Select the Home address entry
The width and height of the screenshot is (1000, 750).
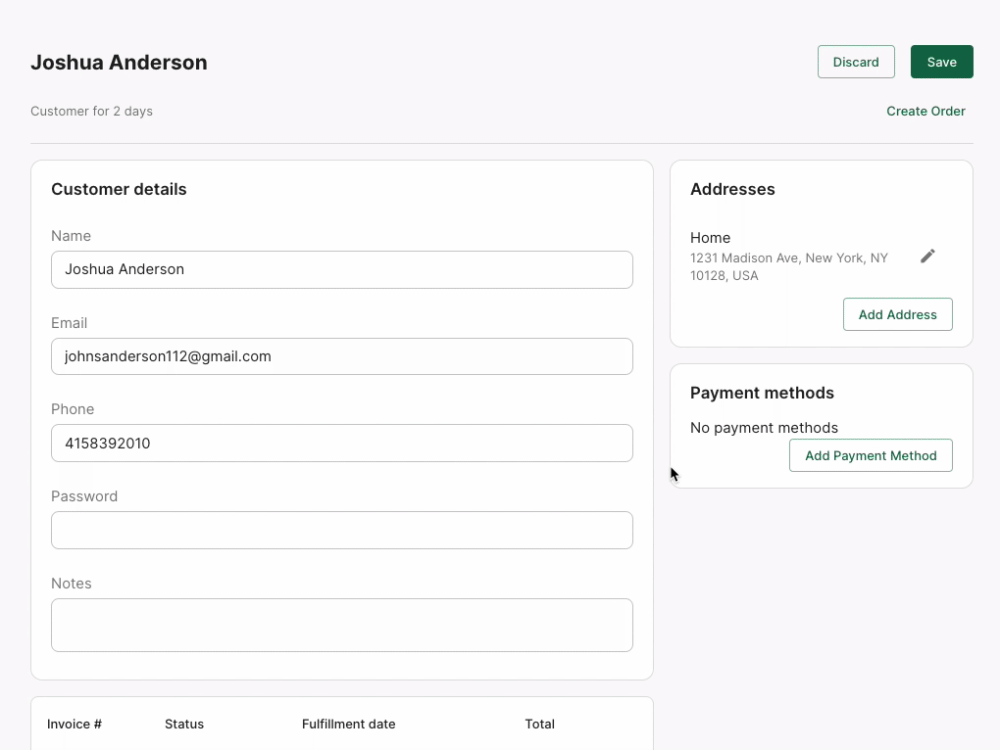pyautogui.click(x=790, y=256)
